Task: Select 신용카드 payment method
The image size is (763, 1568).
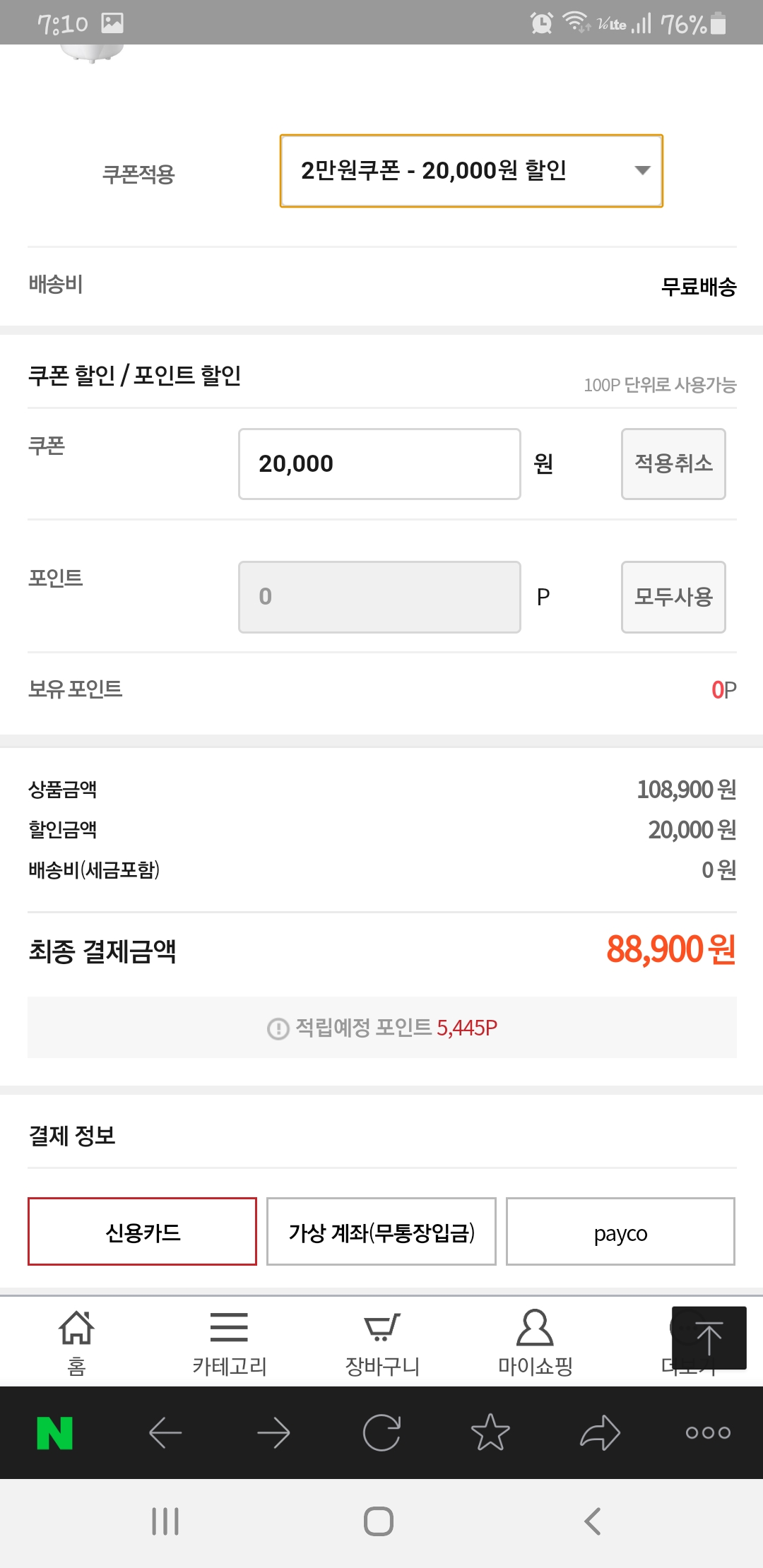Action: tap(142, 1232)
